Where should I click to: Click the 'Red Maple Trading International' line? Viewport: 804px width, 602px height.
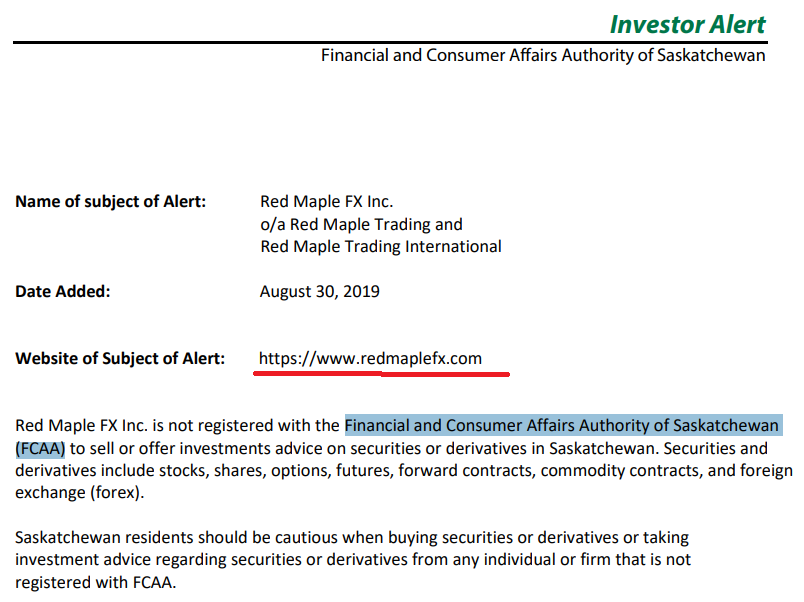point(380,246)
